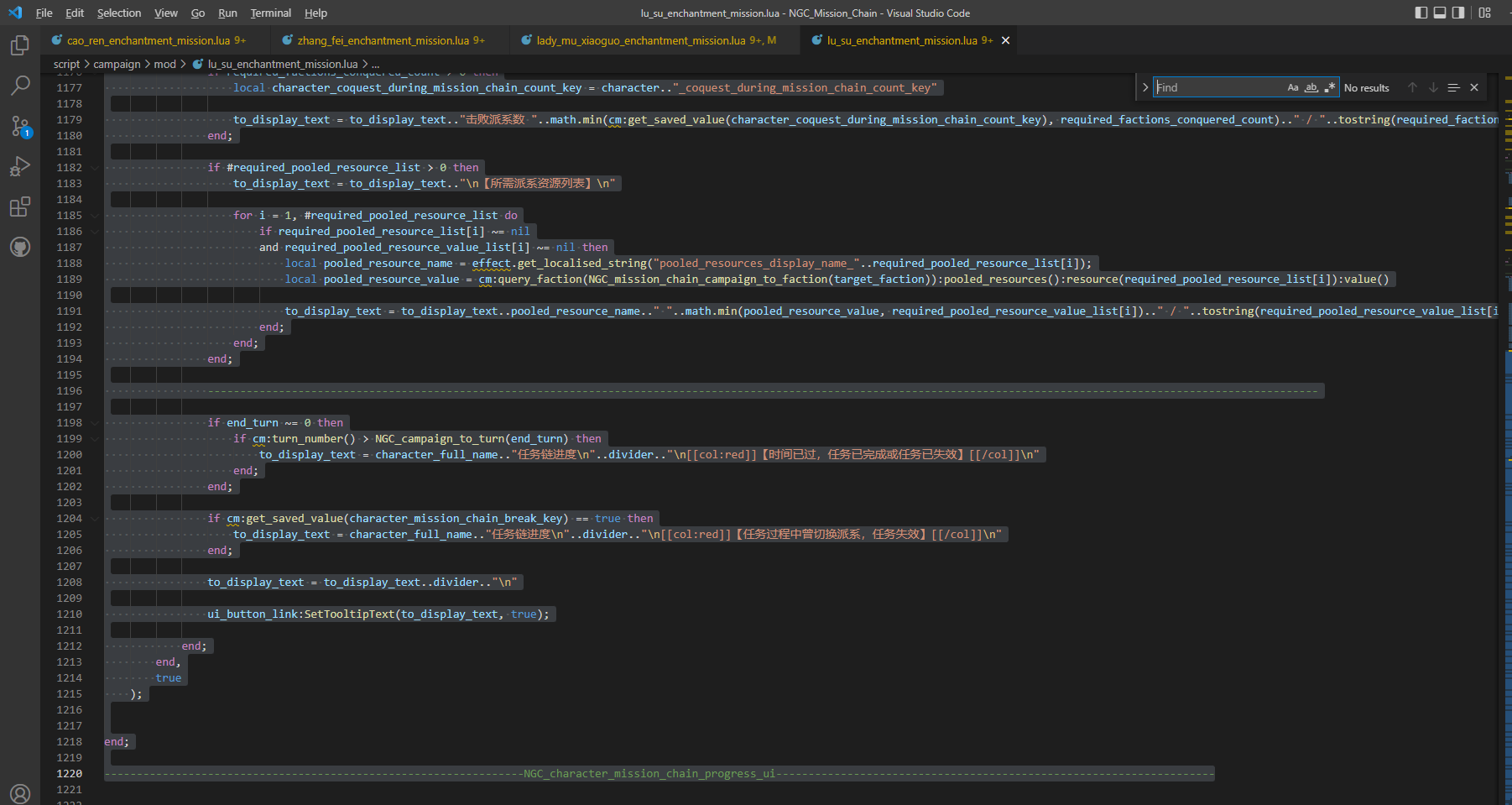Enable Match Whole Word in Find
The height and width of the screenshot is (805, 1512).
[x=1311, y=86]
